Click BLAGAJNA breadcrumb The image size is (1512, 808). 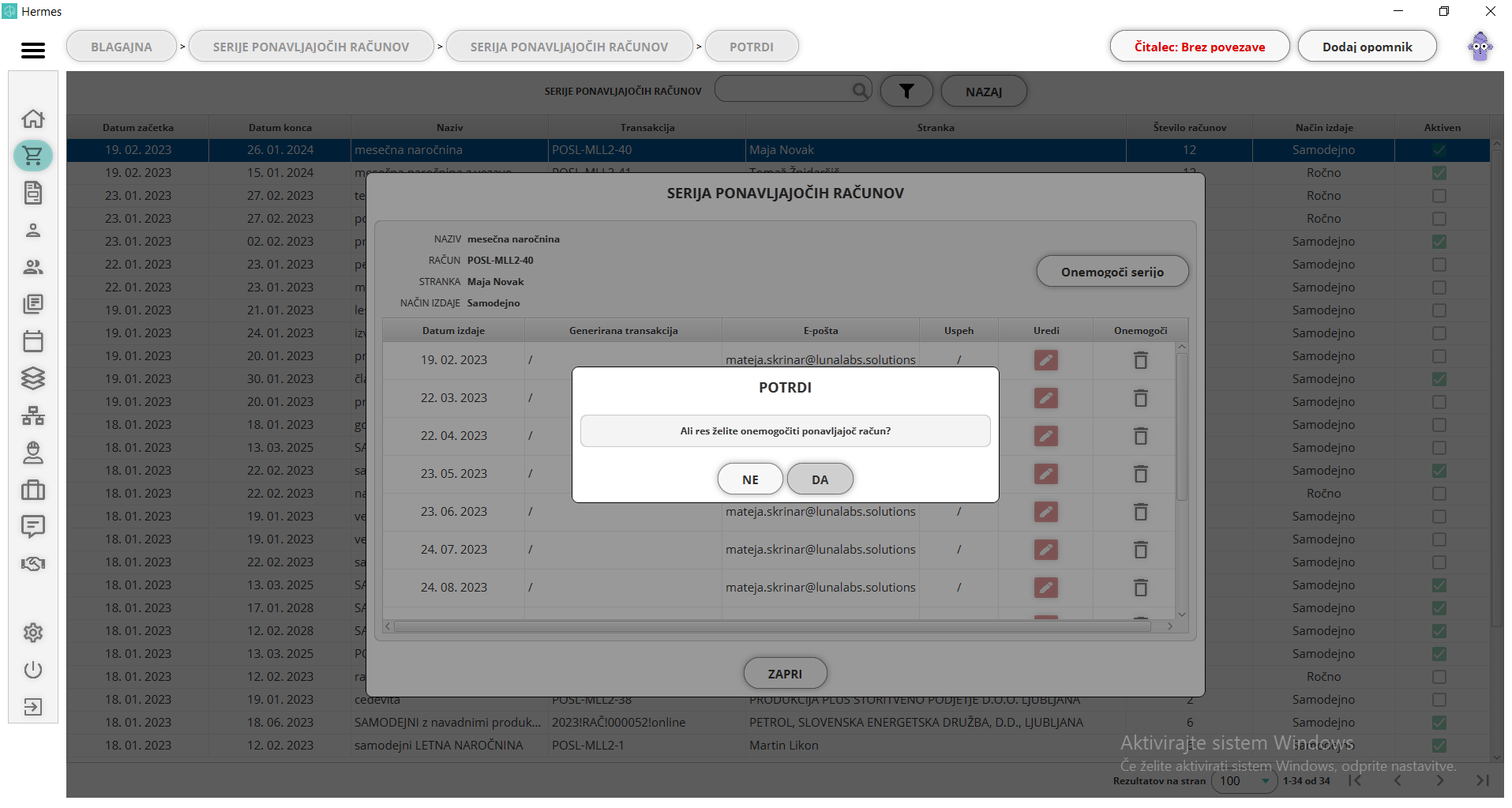122,47
